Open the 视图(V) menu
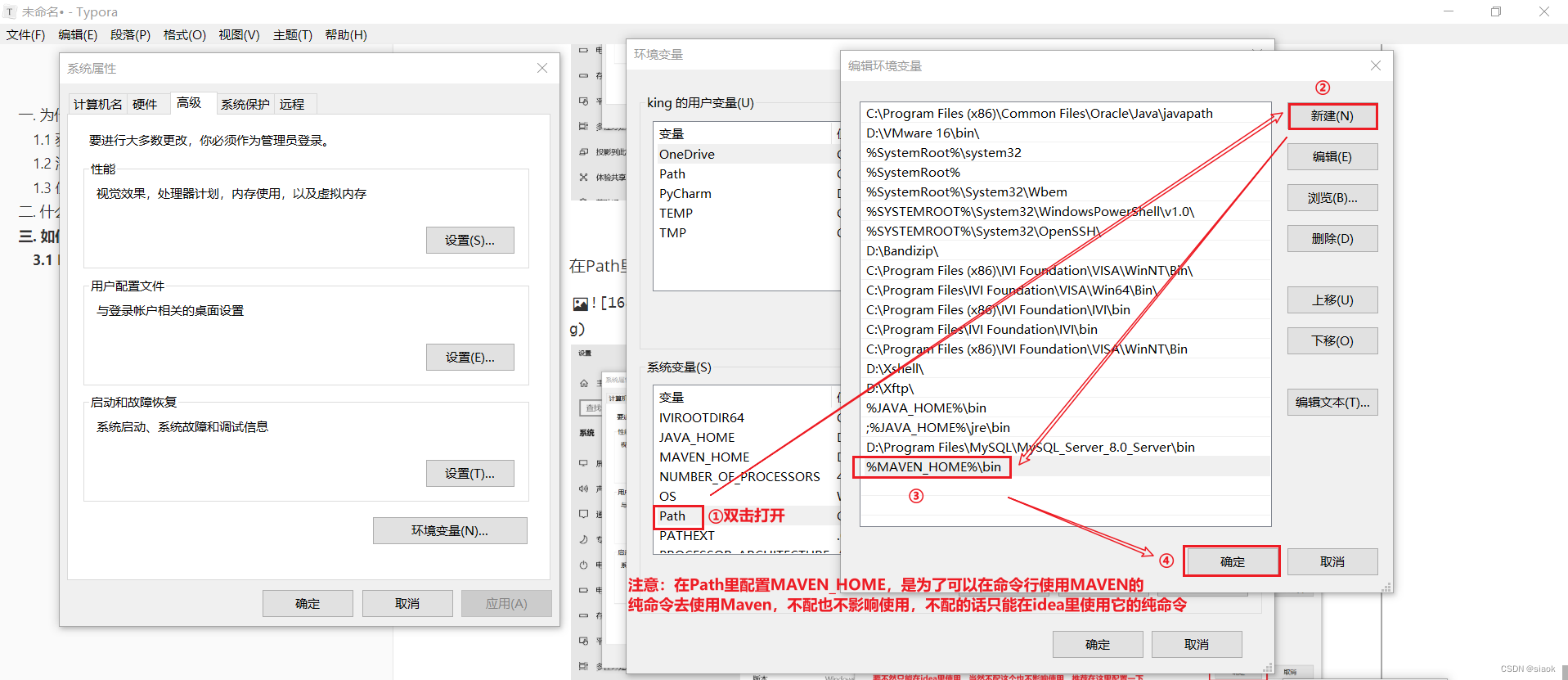Screen dimensions: 1568x680 click(x=239, y=35)
